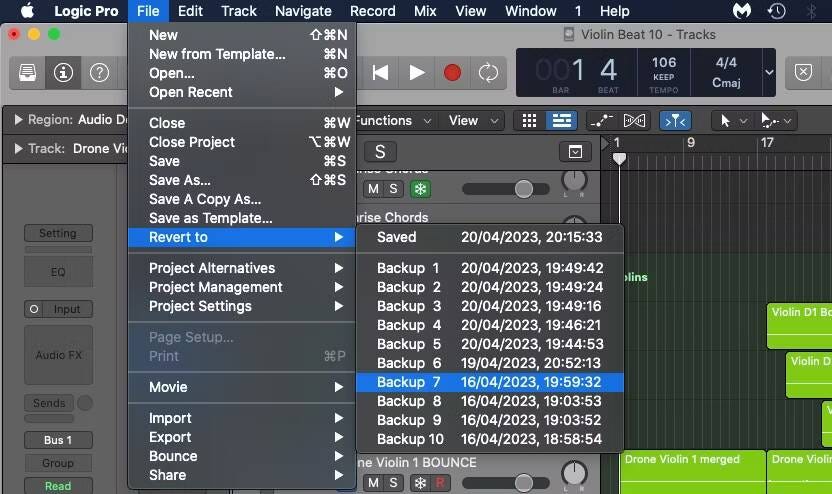The height and width of the screenshot is (494, 832).
Task: Click the 4/4 time signature display
Action: click(x=726, y=63)
